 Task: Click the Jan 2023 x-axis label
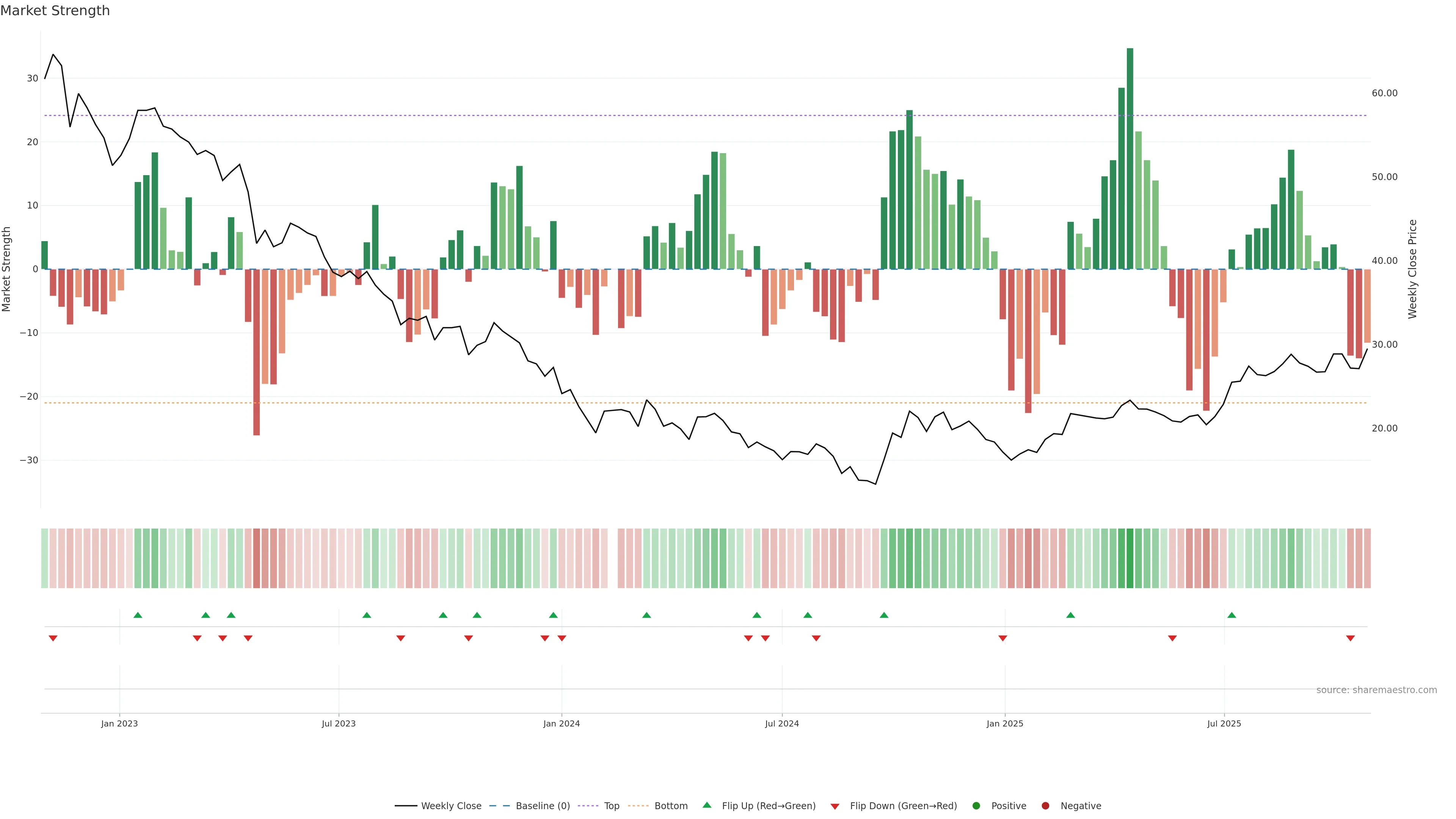[119, 723]
